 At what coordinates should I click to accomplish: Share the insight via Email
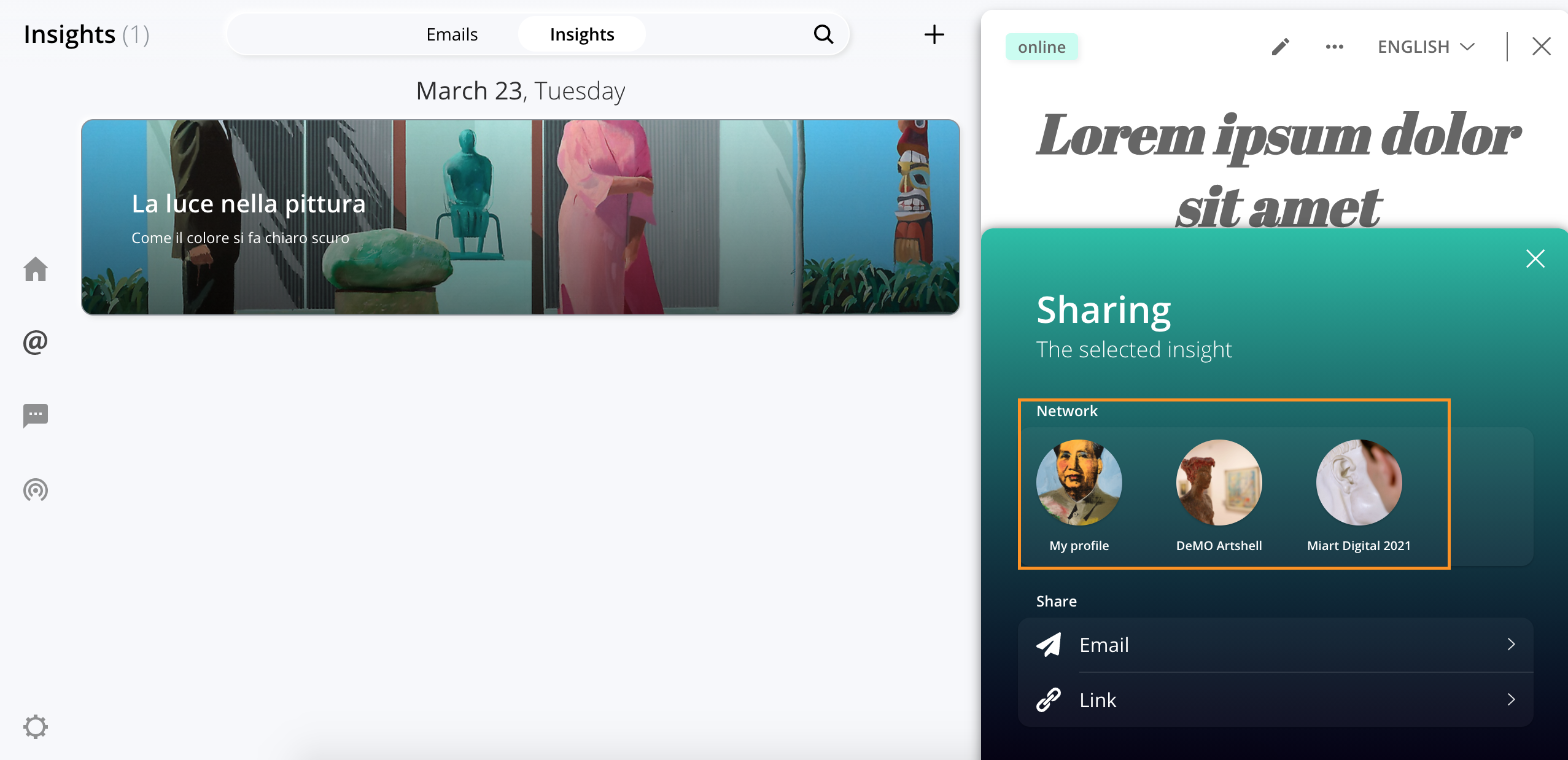(1275, 645)
